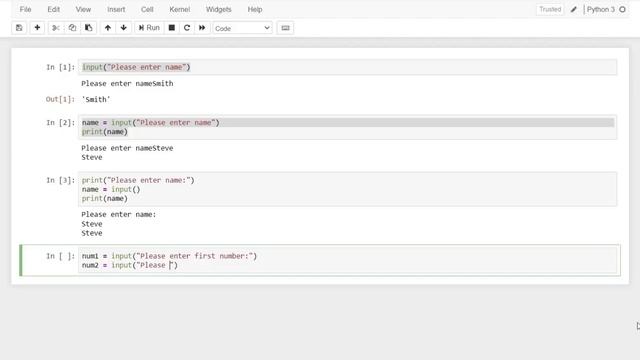The image size is (640, 360).
Task: Run the current cell
Action: tap(149, 28)
